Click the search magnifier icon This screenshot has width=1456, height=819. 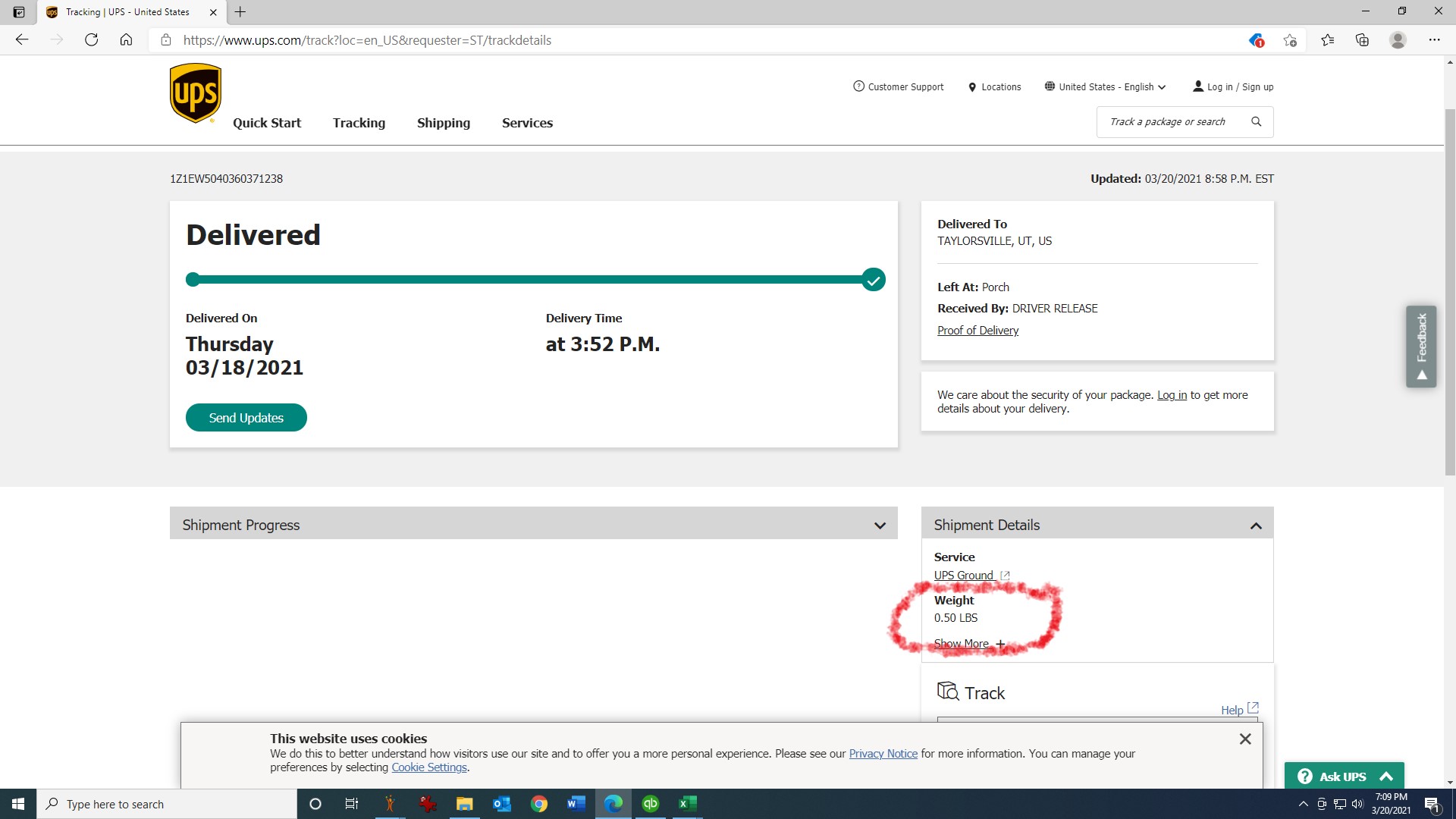[1256, 121]
